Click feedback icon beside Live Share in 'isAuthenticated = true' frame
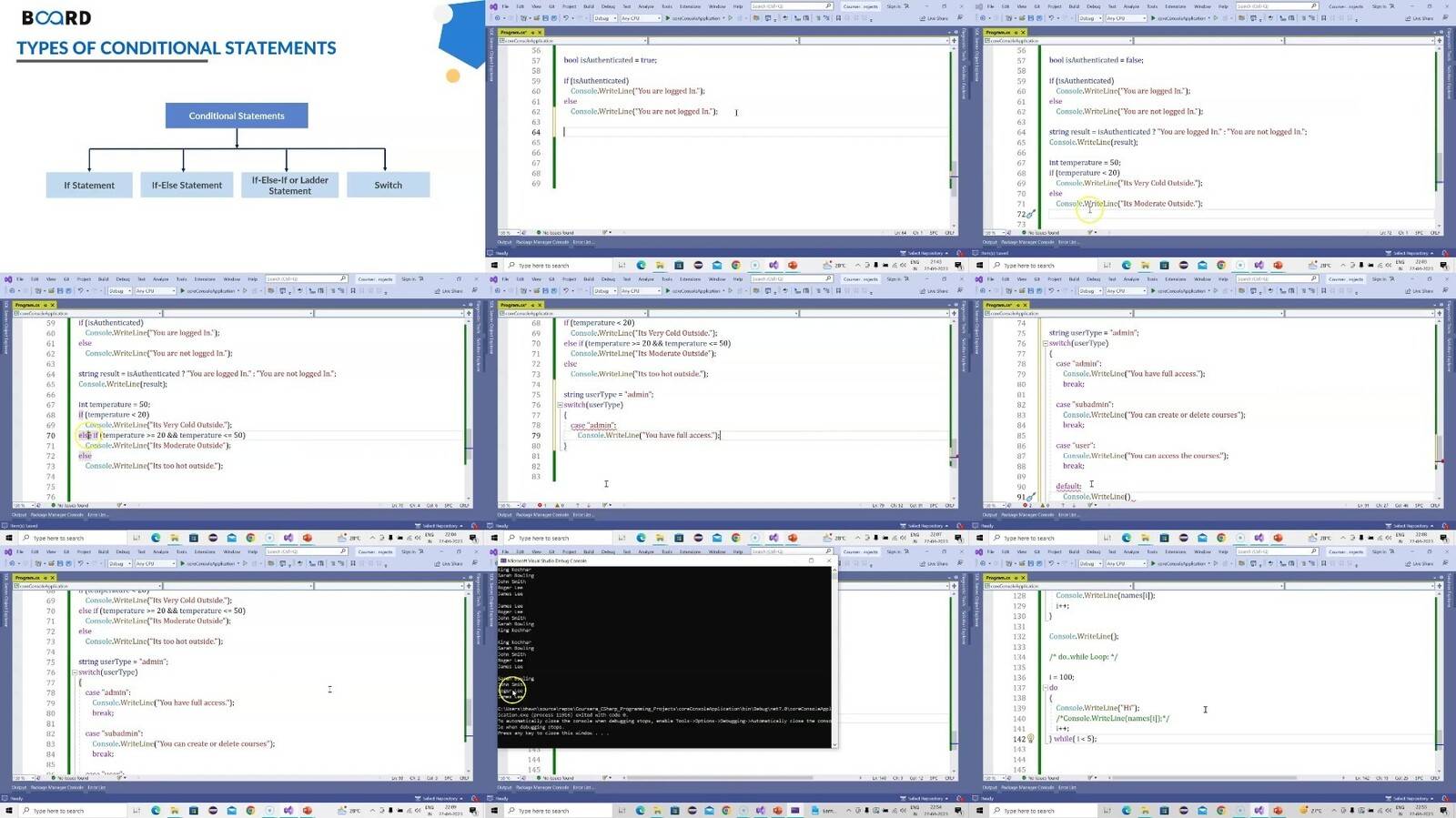Viewport: 1456px width, 818px height. (960, 18)
